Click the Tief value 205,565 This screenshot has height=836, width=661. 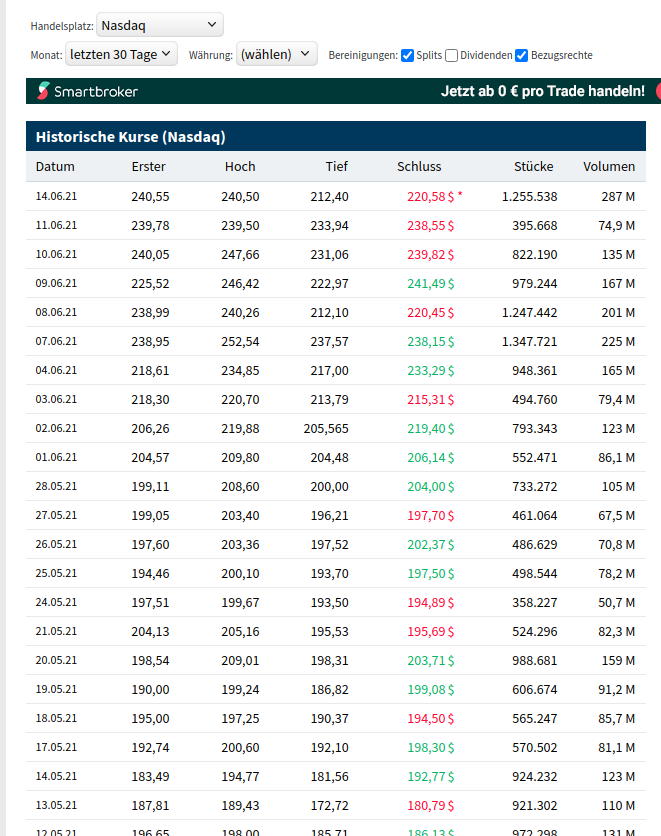click(326, 429)
